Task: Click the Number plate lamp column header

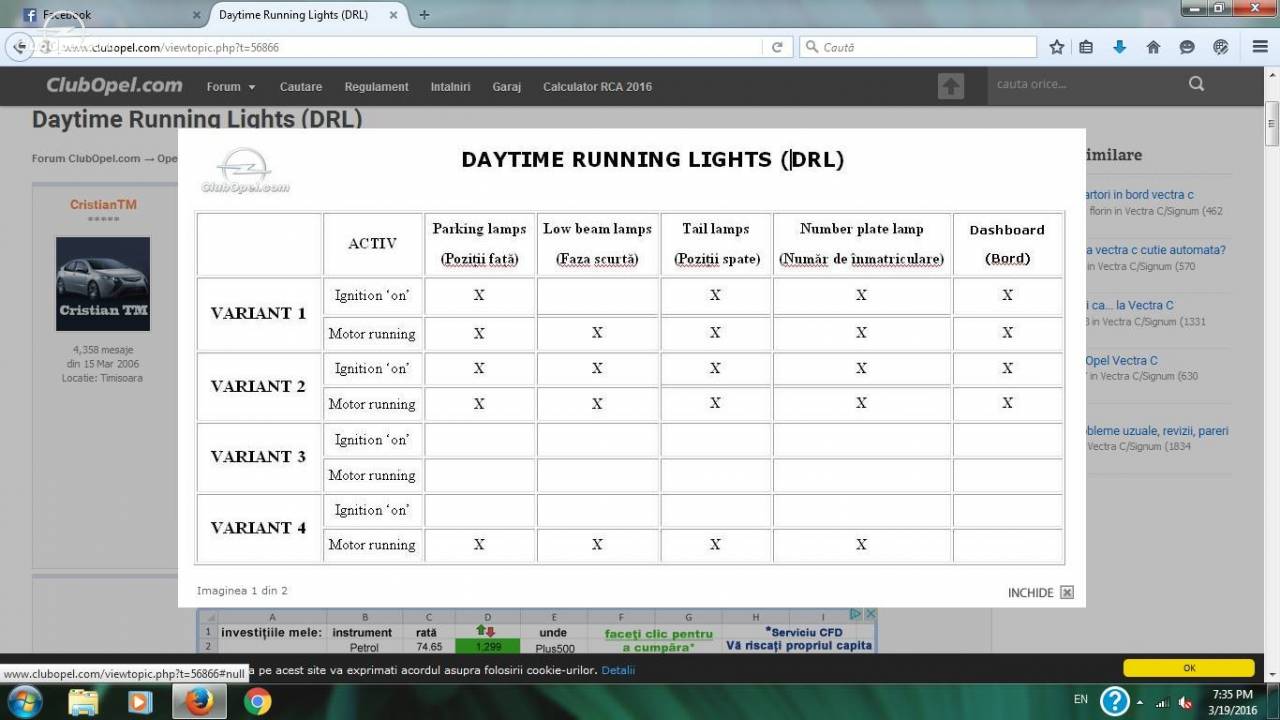Action: tap(862, 244)
